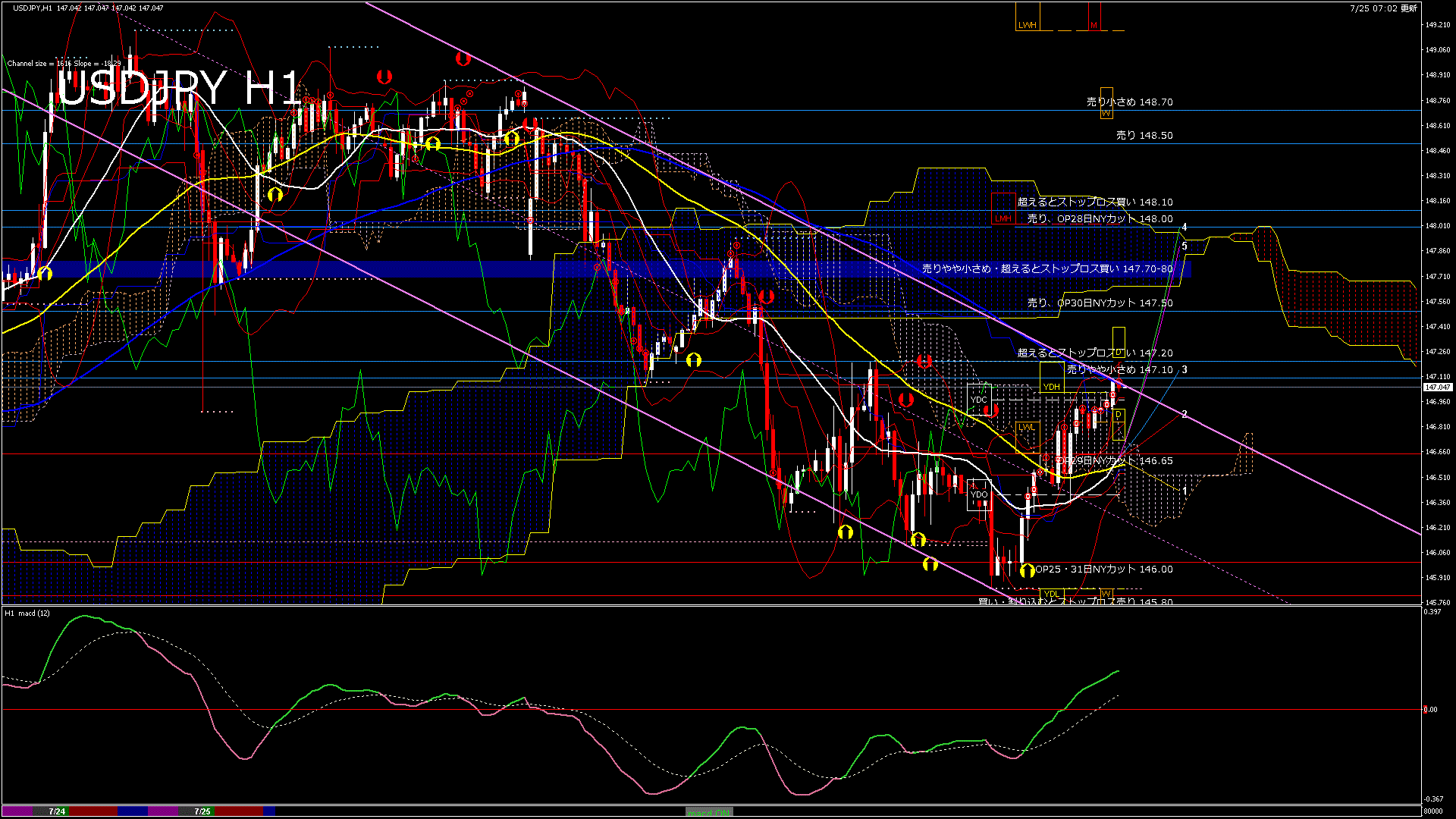The height and width of the screenshot is (819, 1456).
Task: Click the OP29日NYカット 146.65 label
Action: (1115, 460)
